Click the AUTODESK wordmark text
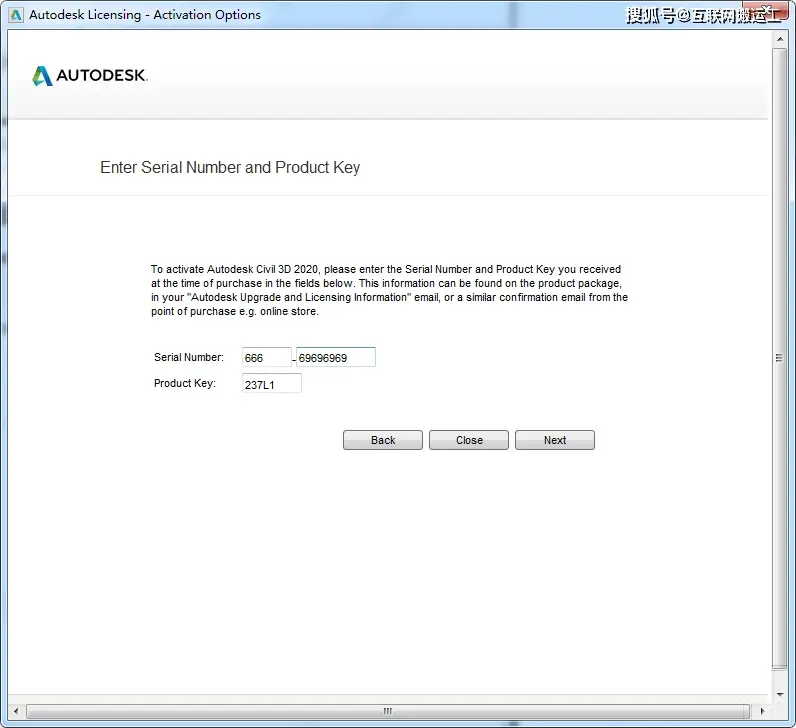 [x=102, y=76]
